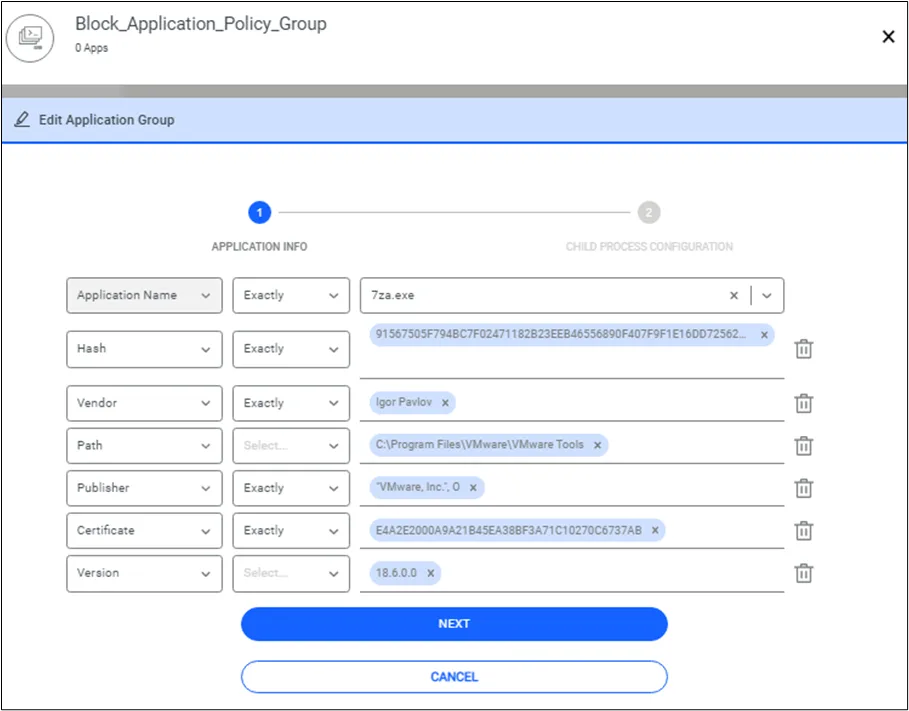Click the Hash values input field

[x=572, y=350]
